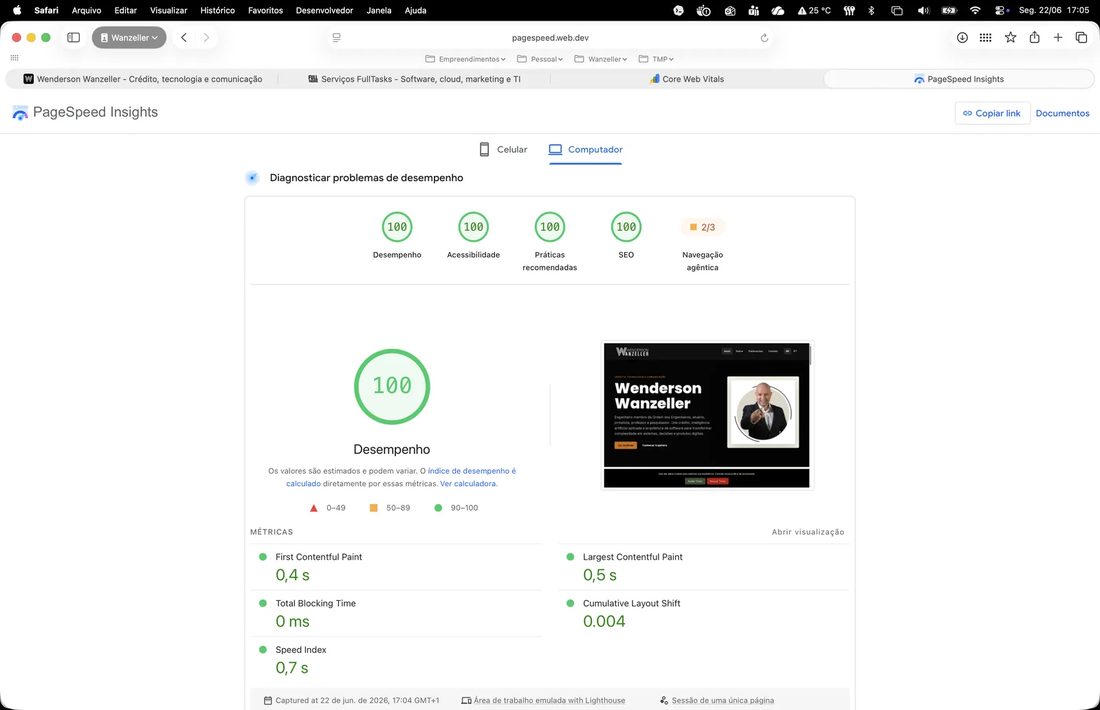
Task: Open the Ver calculadora link
Action: pos(468,483)
